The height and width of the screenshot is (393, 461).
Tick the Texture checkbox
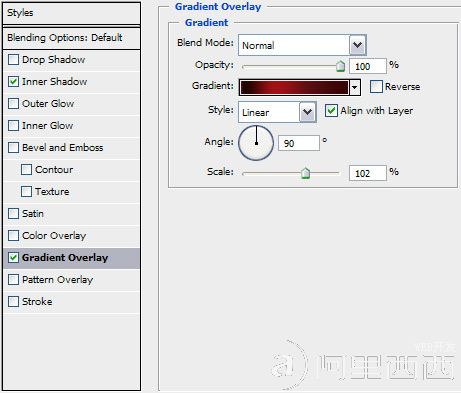tap(26, 192)
